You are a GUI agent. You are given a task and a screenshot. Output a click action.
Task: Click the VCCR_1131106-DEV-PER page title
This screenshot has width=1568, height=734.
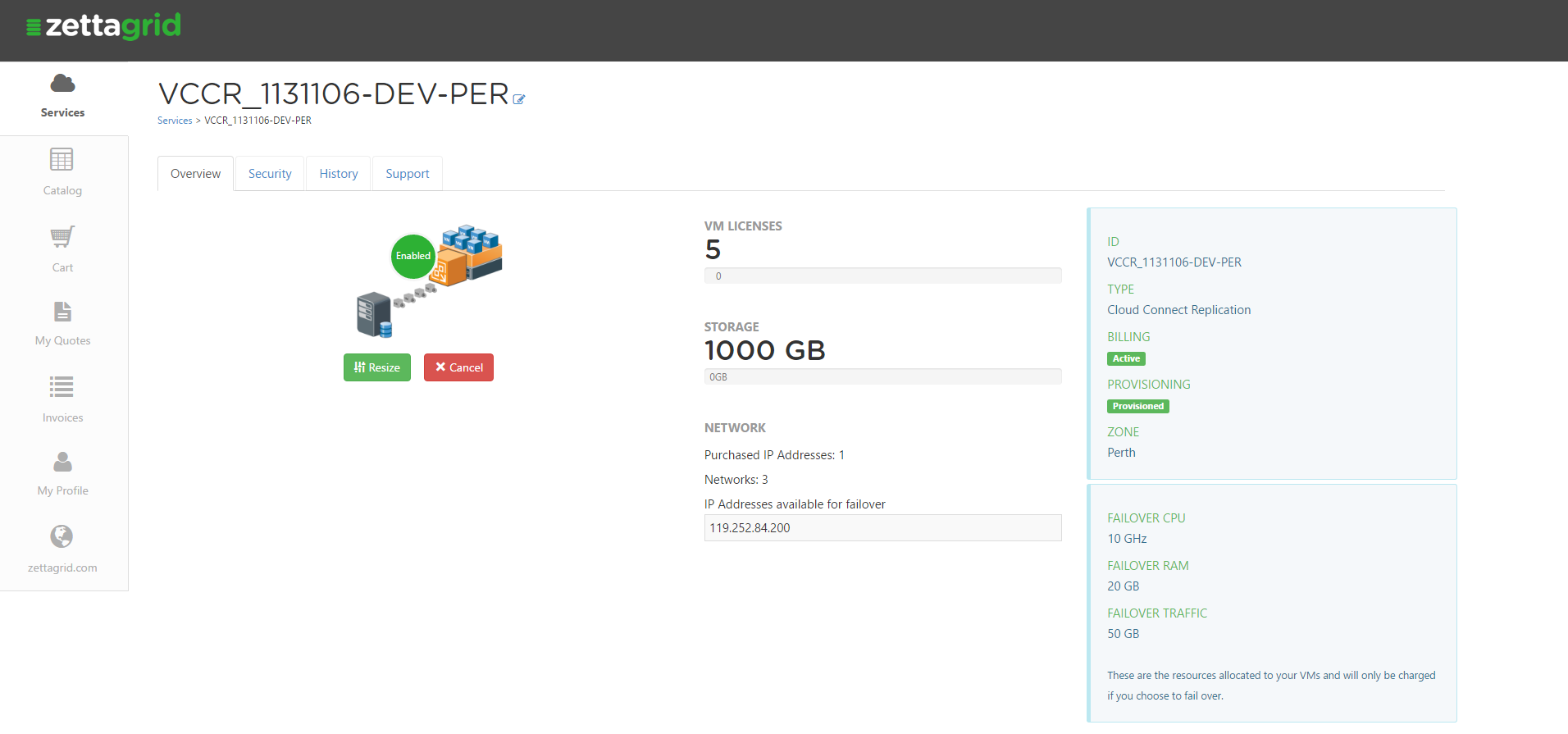pyautogui.click(x=334, y=93)
